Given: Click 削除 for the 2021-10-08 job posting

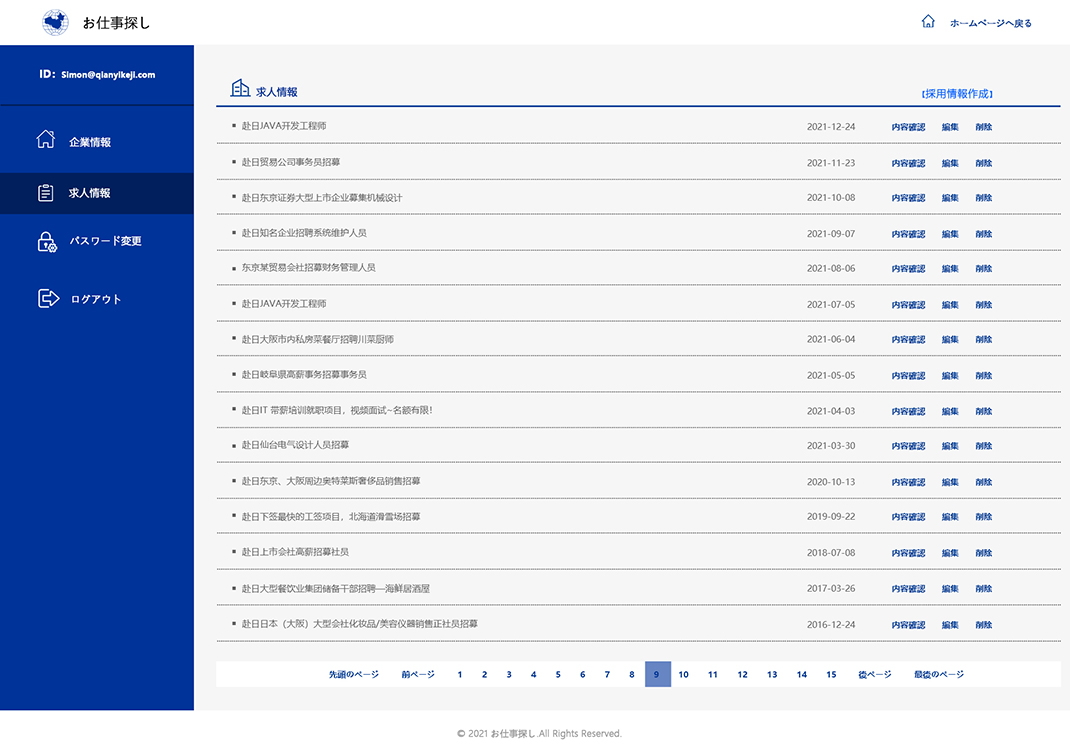Looking at the screenshot, I should pos(984,198).
